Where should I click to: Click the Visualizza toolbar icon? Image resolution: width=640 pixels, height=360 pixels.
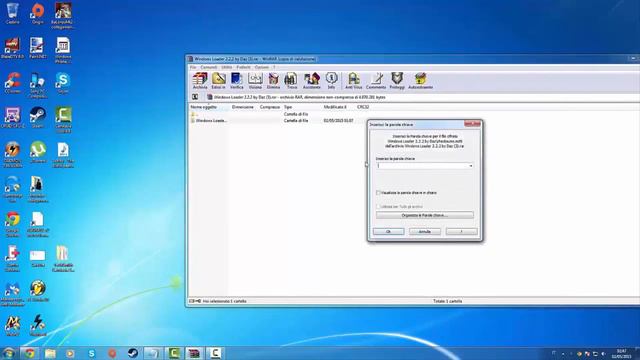[255, 81]
